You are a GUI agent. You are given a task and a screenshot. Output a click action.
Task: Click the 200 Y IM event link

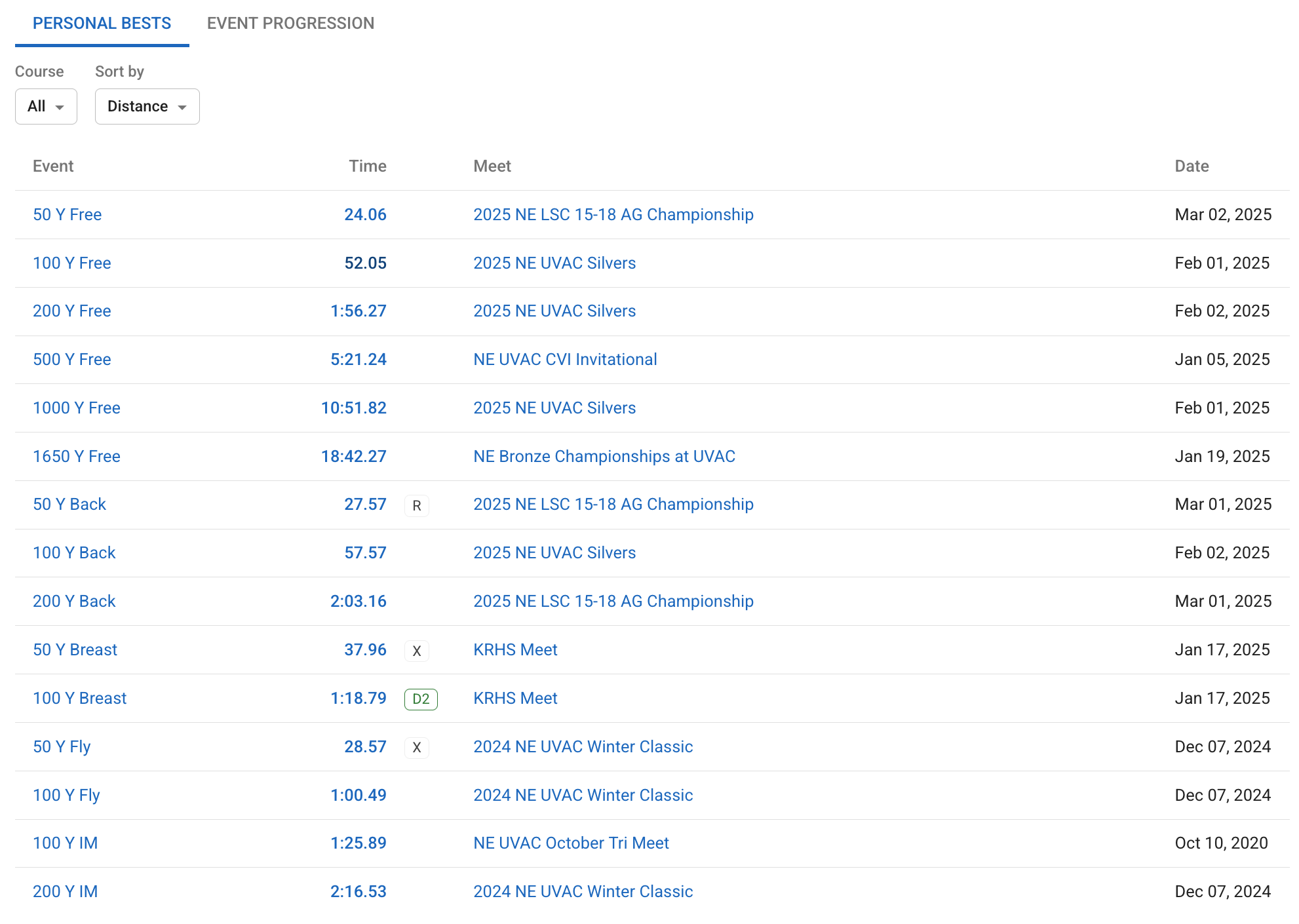(x=65, y=892)
